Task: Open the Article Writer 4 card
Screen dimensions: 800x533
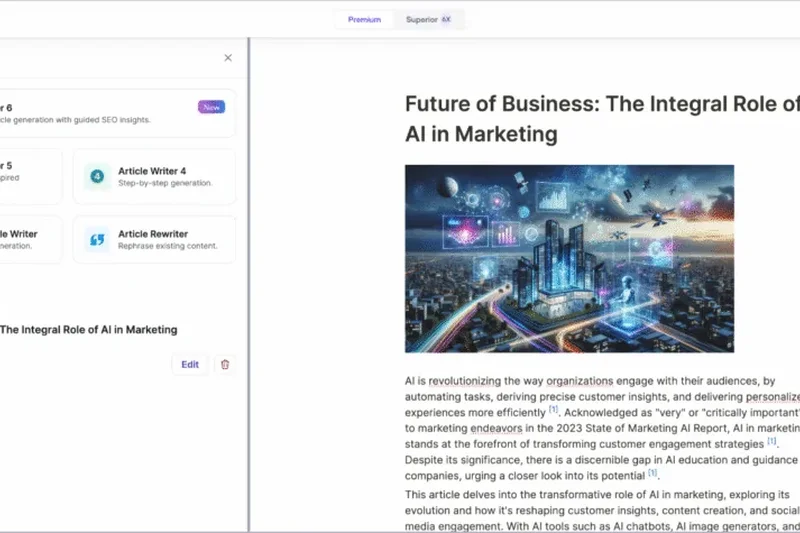Action: (155, 176)
